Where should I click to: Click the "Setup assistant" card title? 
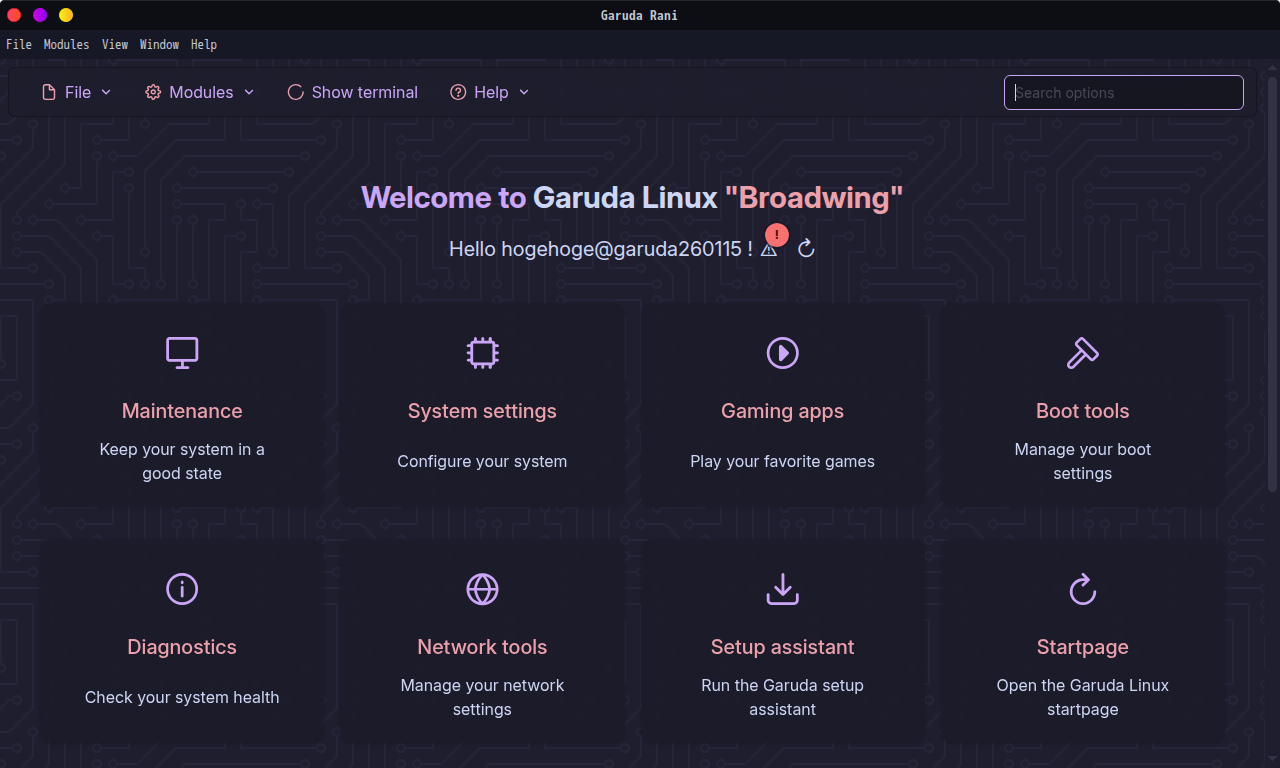782,647
